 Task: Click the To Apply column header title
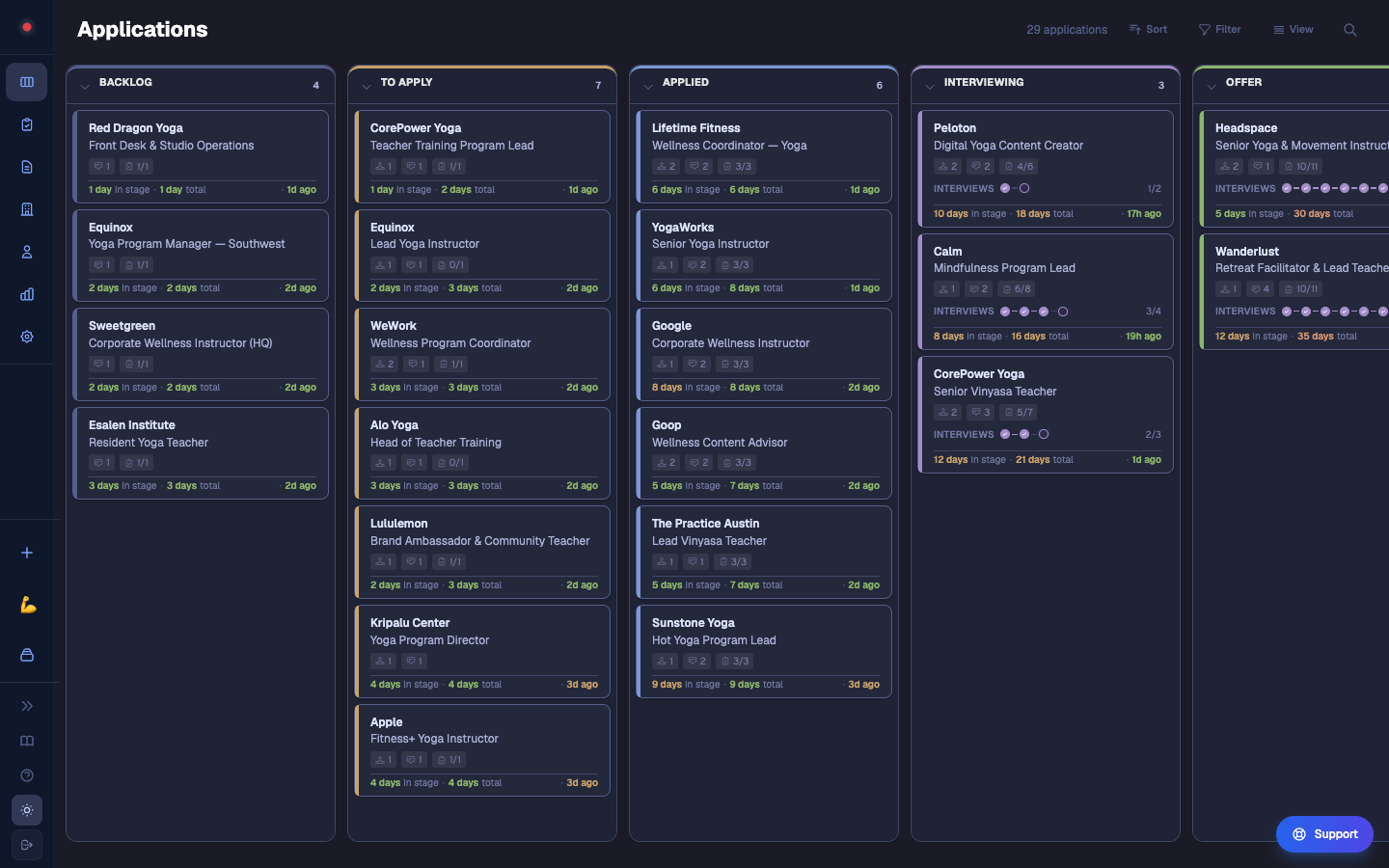coord(406,82)
